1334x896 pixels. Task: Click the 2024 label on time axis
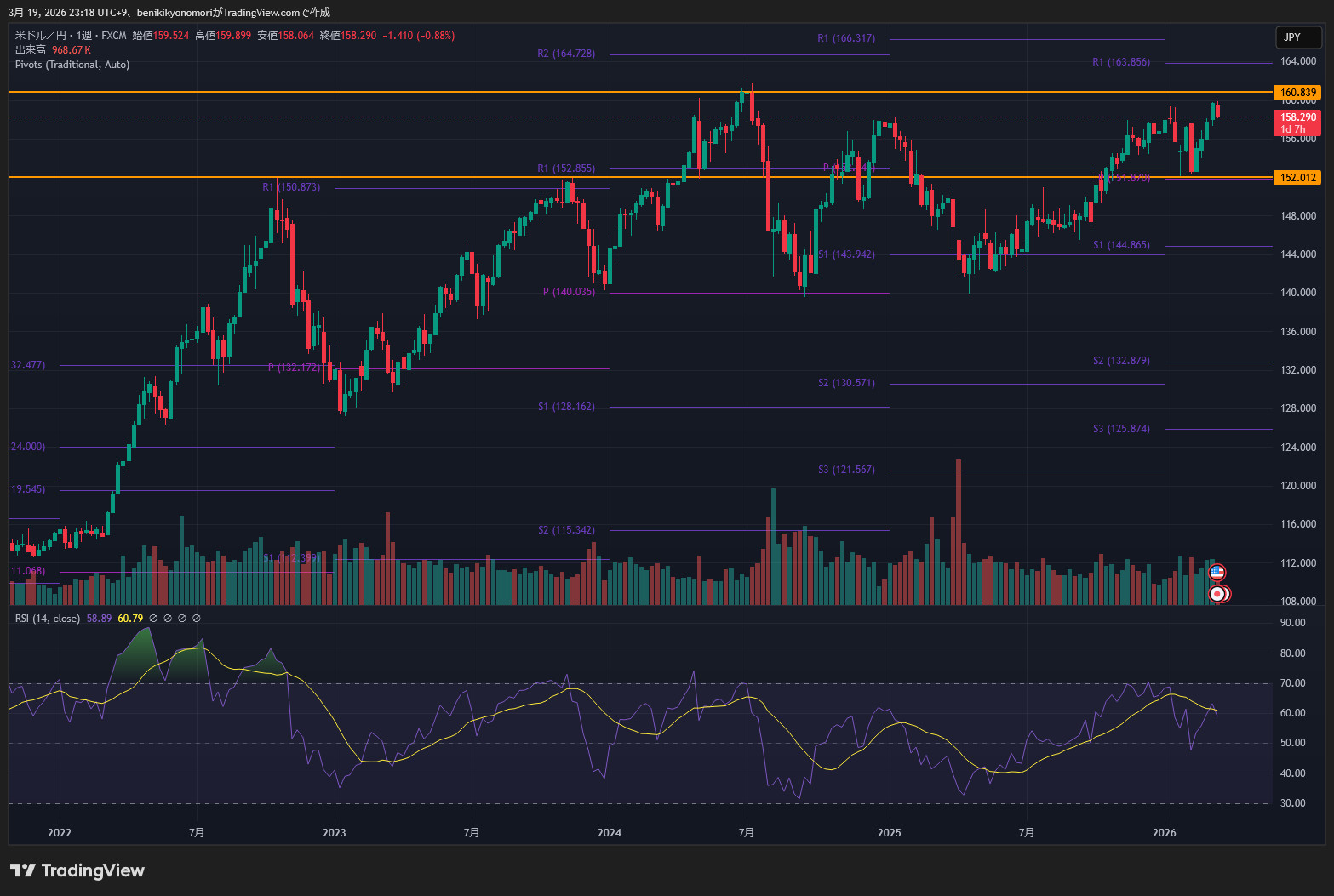tap(610, 832)
